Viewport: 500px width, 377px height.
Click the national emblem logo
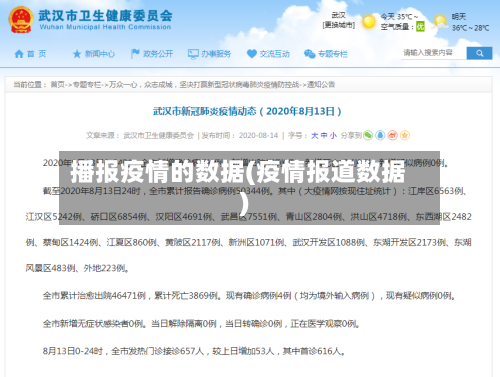21,20
